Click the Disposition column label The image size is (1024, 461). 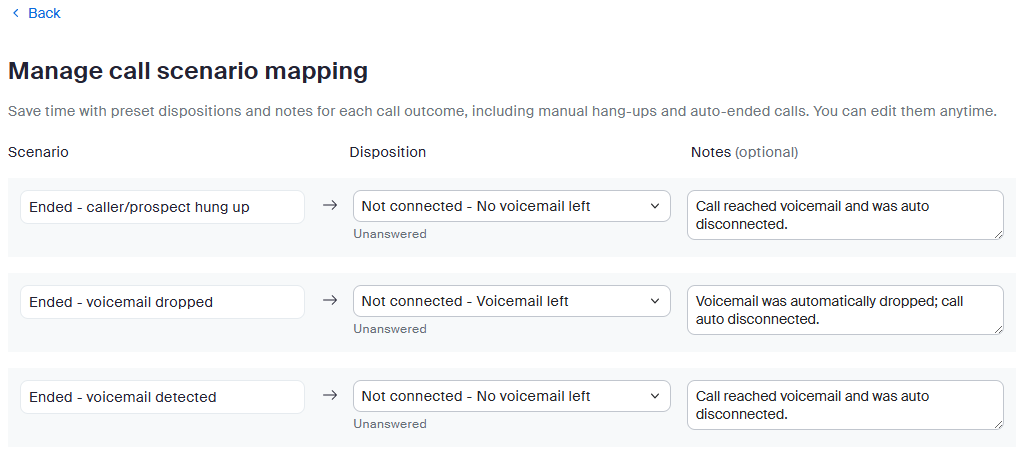[387, 152]
